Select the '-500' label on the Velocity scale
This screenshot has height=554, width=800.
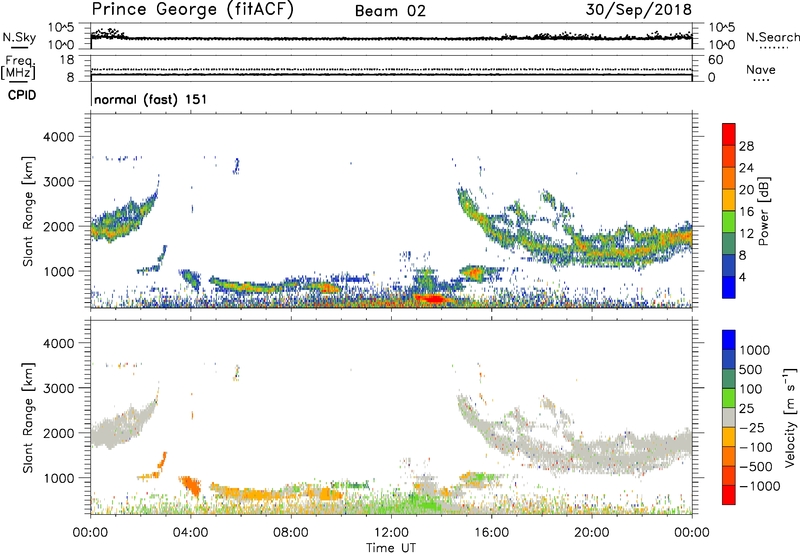point(756,467)
